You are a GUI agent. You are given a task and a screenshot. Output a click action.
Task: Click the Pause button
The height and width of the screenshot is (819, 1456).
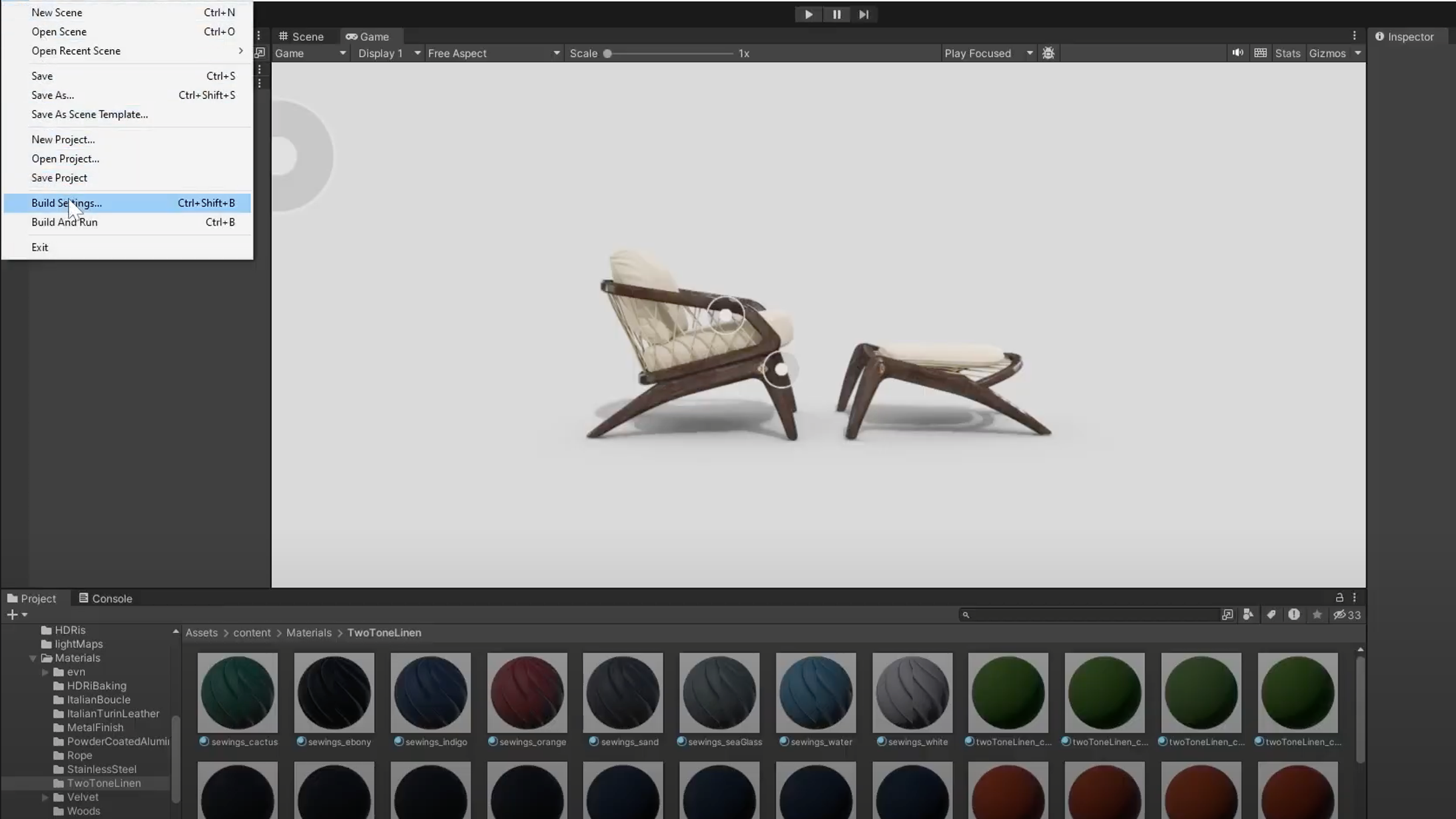coord(837,15)
